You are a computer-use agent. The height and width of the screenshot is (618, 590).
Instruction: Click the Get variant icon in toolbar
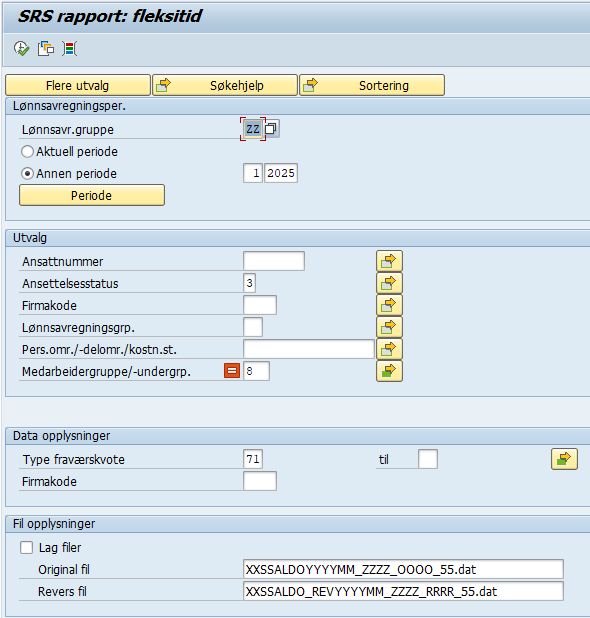tap(46, 49)
